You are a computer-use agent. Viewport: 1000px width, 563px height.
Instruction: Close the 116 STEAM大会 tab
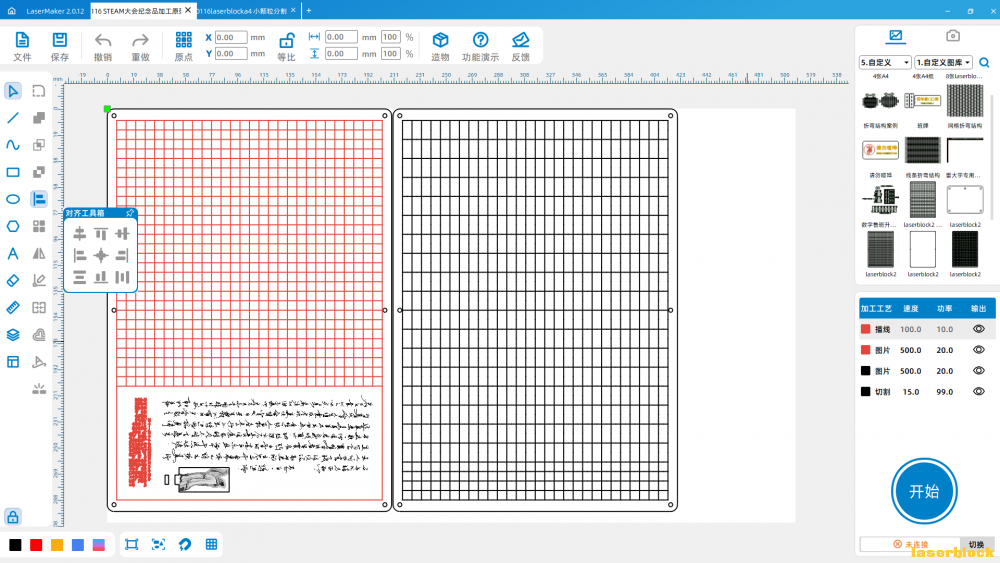[x=188, y=10]
